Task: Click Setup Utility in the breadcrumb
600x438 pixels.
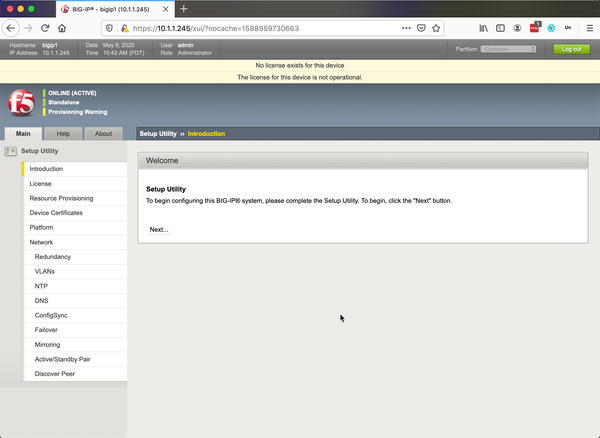Action: (158, 134)
